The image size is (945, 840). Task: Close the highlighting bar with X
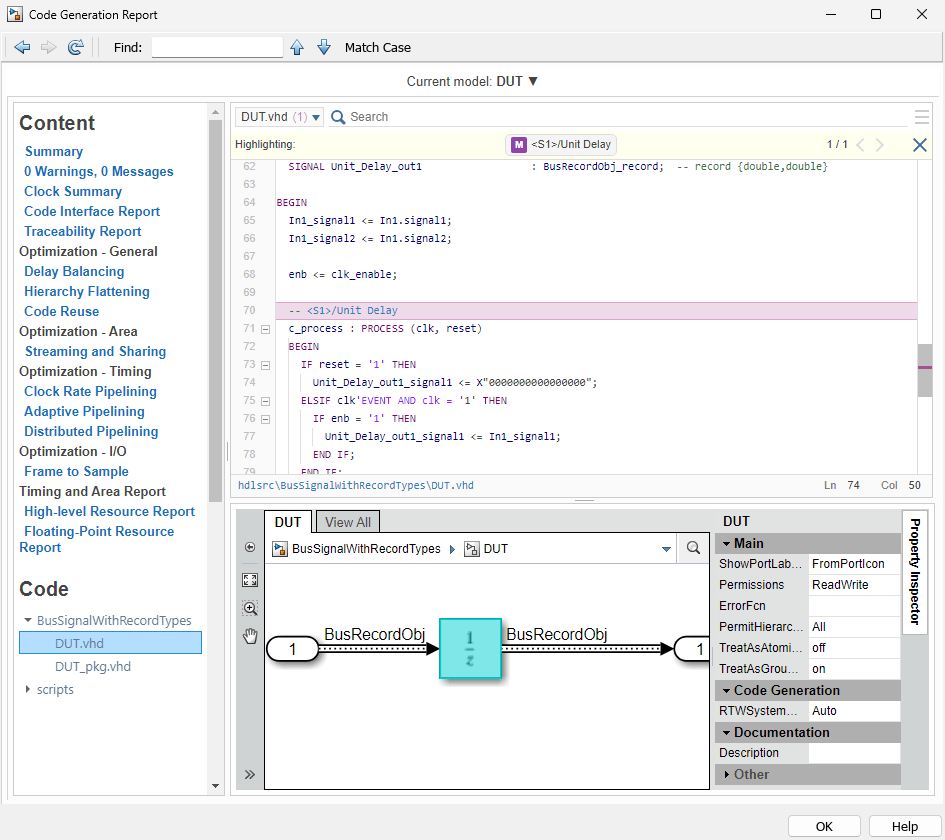pos(919,145)
